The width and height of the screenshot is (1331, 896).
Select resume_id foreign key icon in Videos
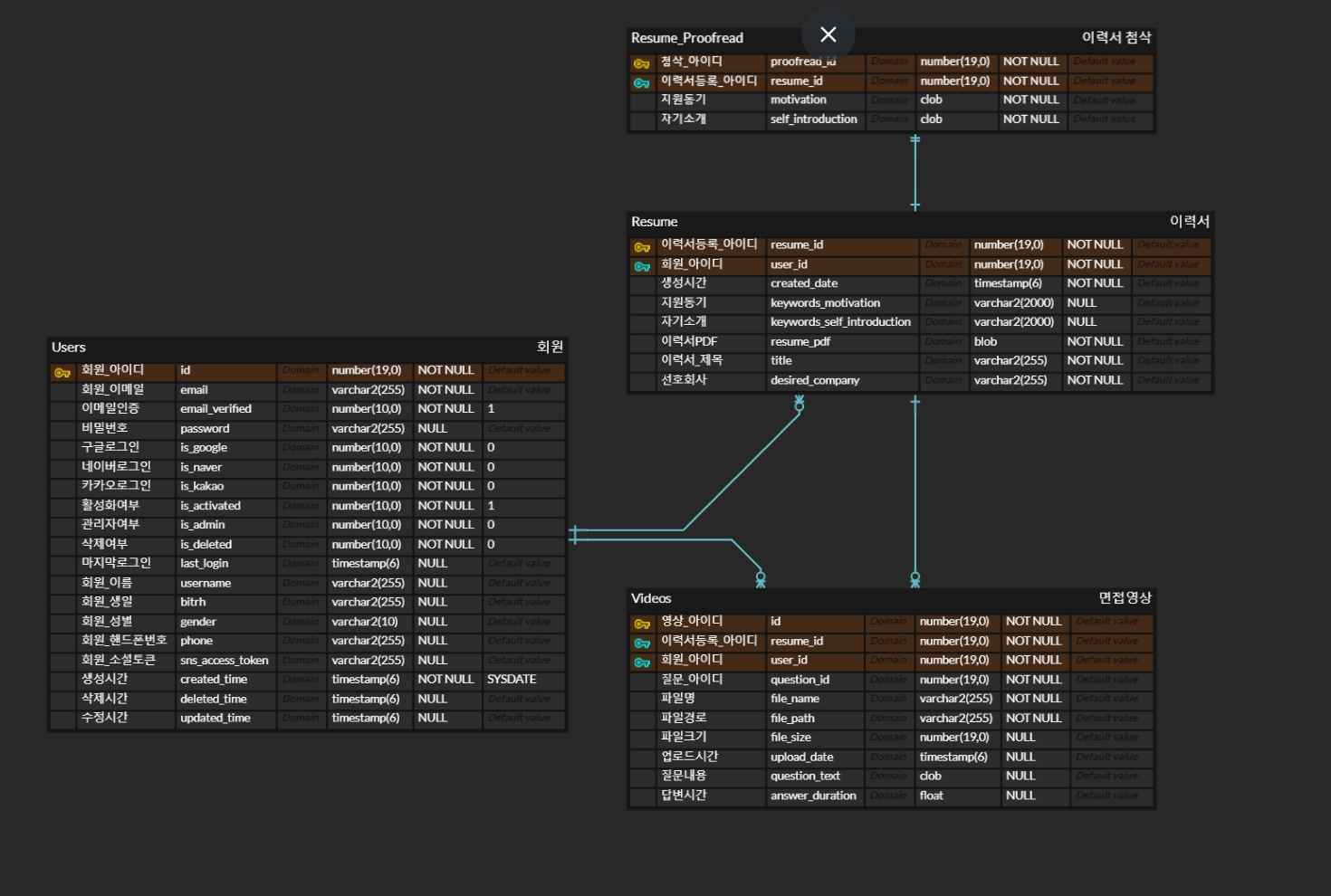(642, 643)
